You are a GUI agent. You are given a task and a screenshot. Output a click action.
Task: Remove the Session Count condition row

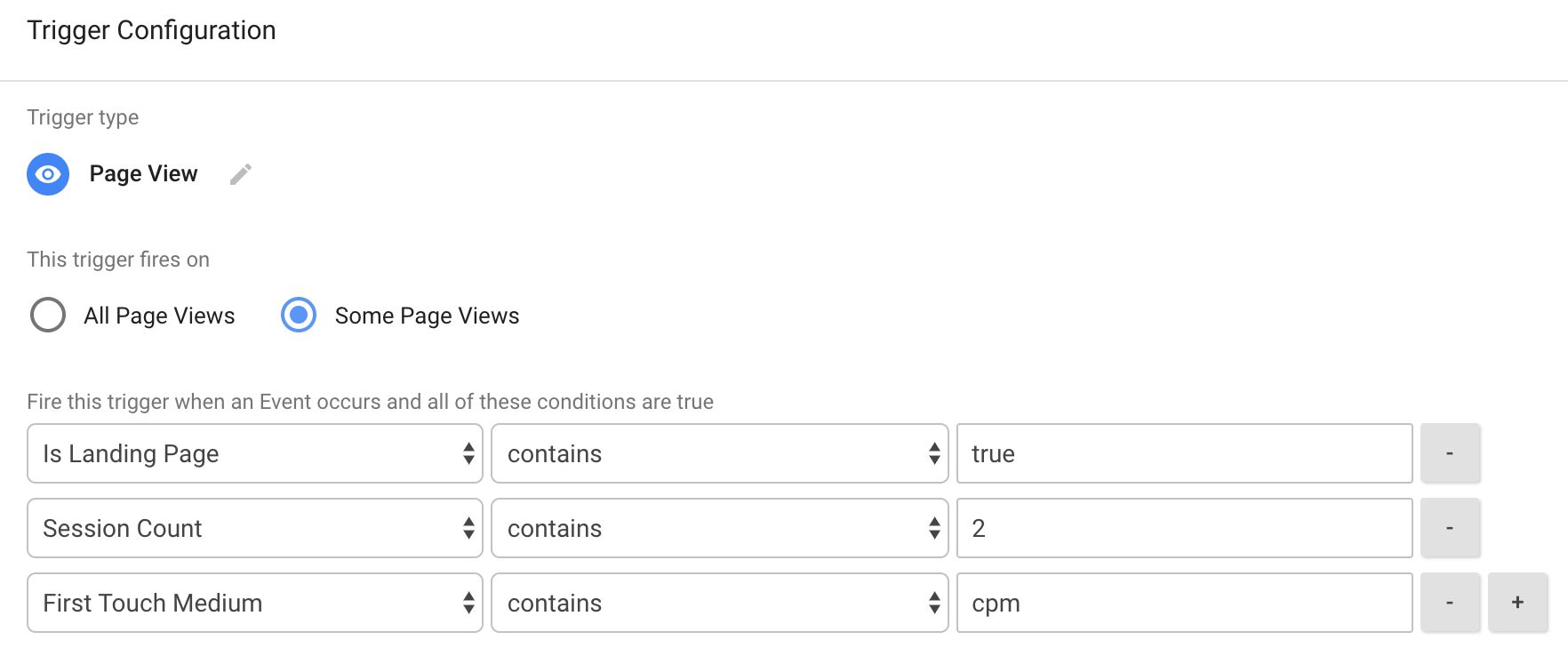point(1450,528)
